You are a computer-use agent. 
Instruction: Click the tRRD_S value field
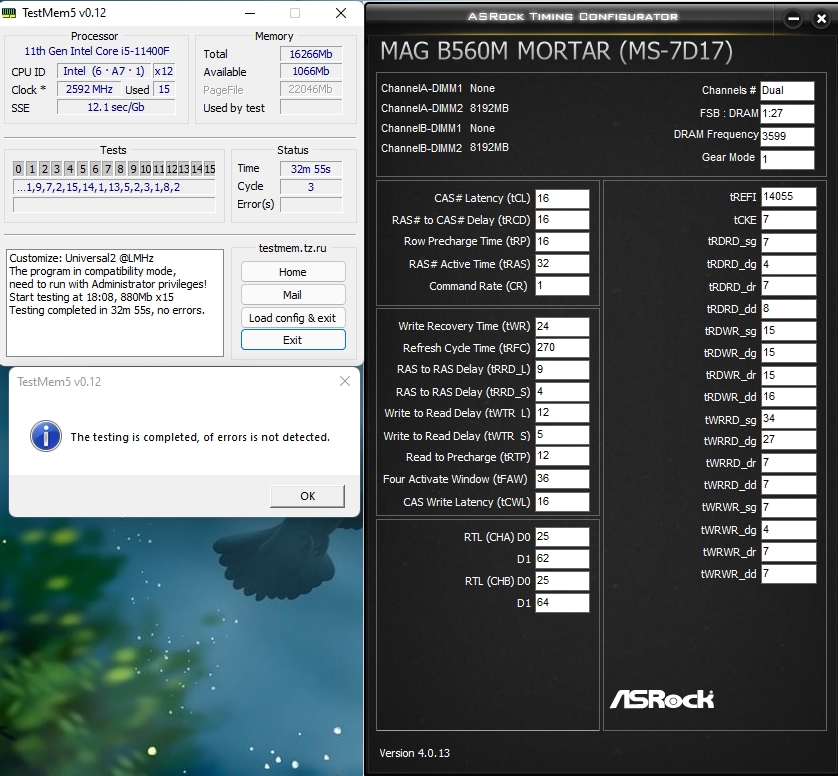coord(562,392)
